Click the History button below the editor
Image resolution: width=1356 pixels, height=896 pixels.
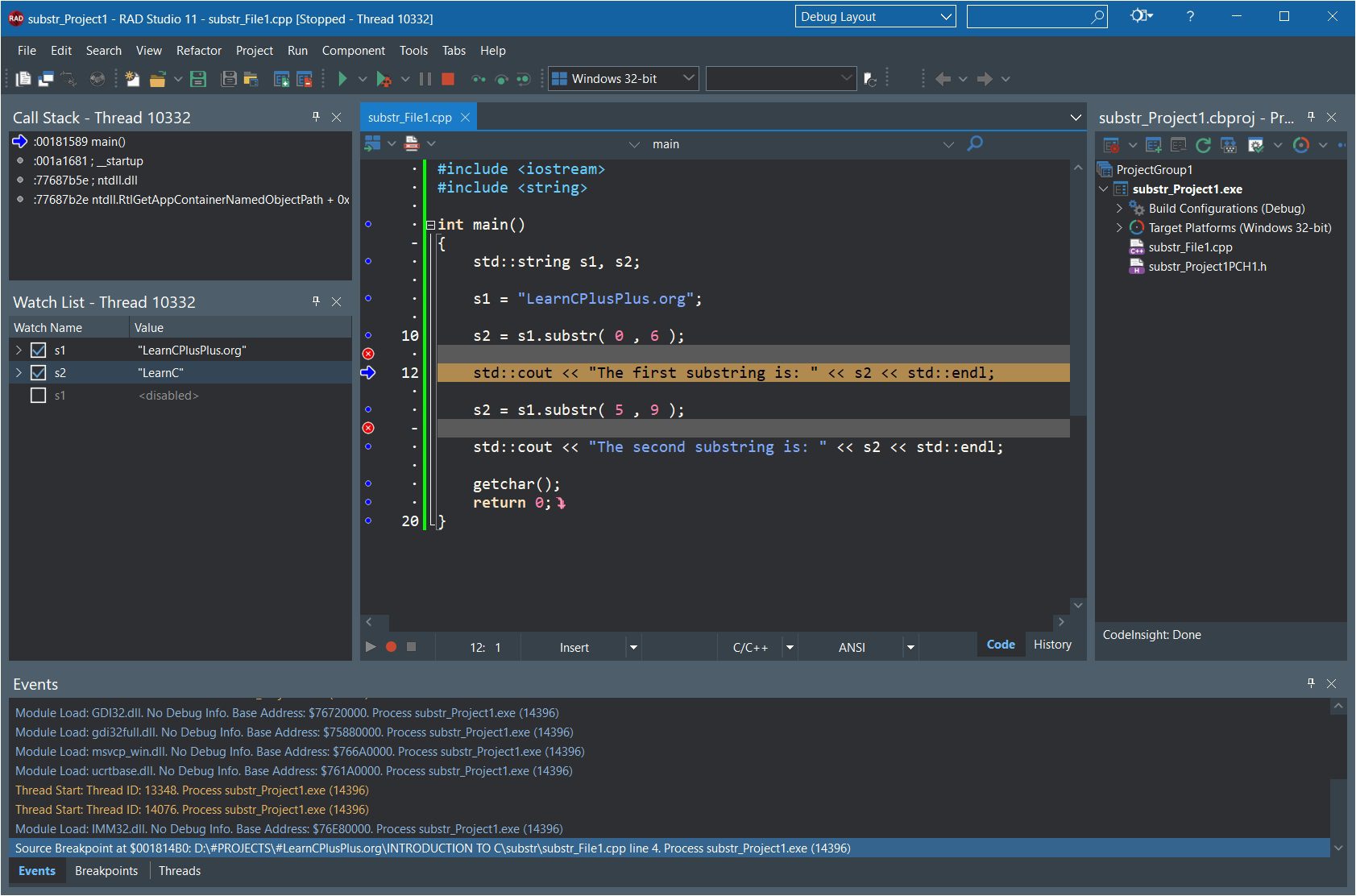click(x=1052, y=644)
